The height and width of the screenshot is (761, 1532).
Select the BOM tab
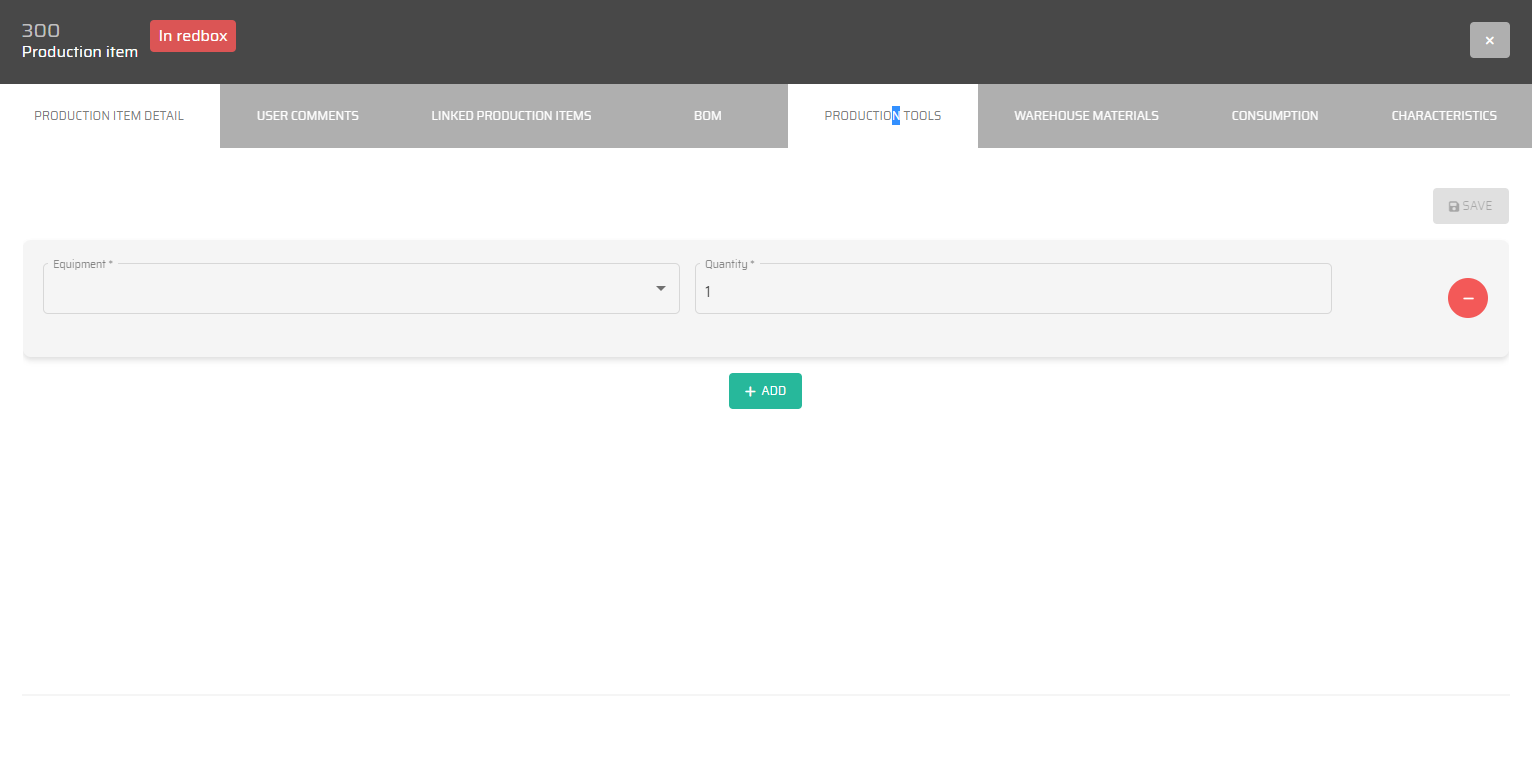(707, 116)
